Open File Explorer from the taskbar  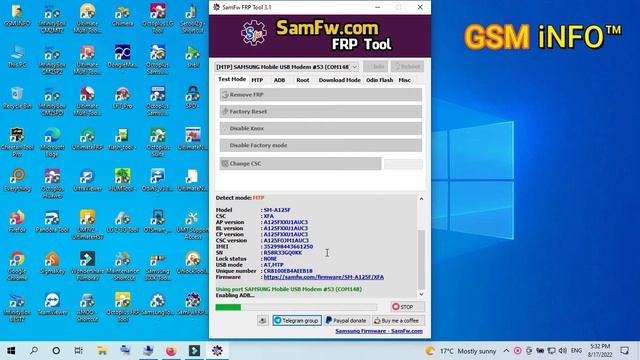point(102,351)
